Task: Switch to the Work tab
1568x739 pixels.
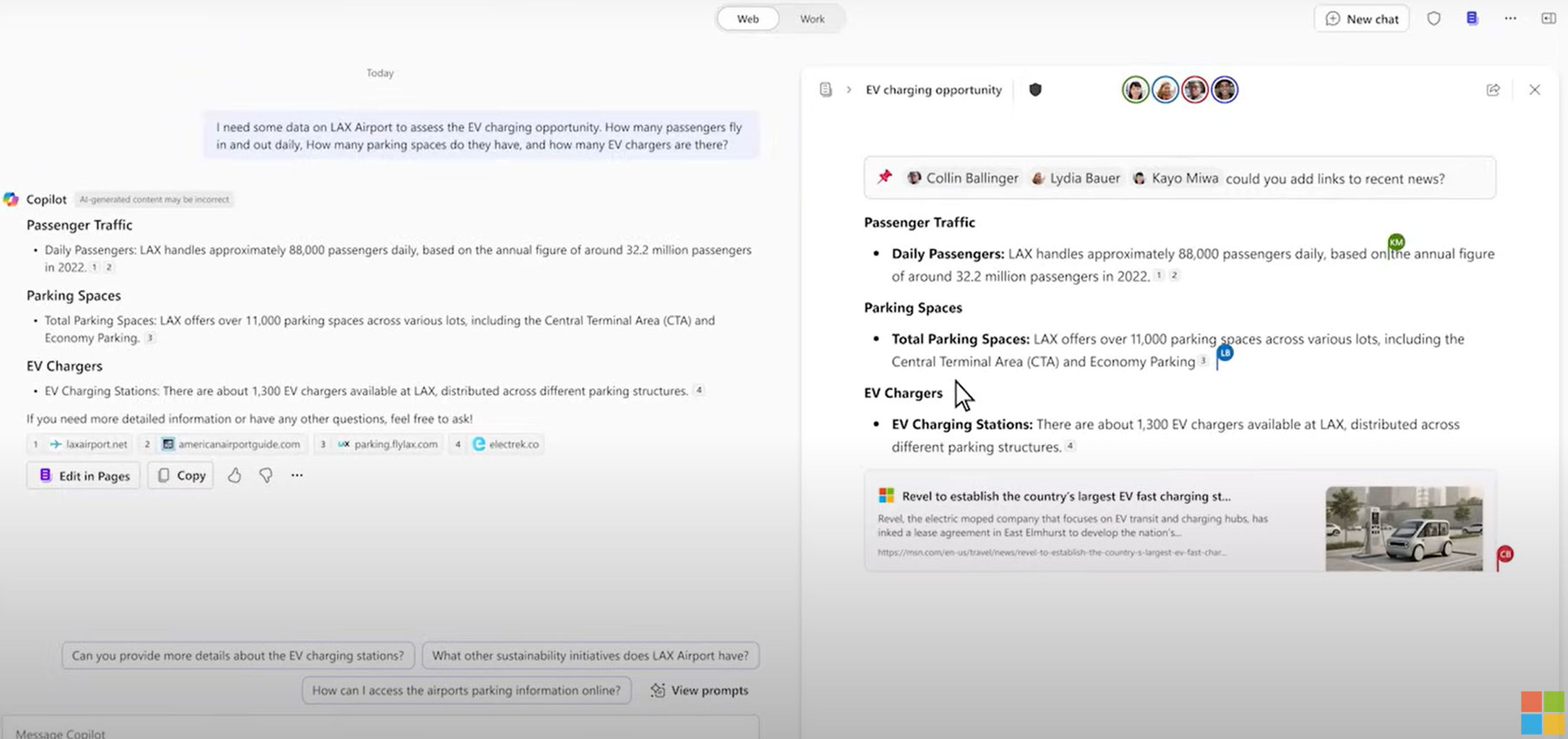Action: [x=812, y=19]
